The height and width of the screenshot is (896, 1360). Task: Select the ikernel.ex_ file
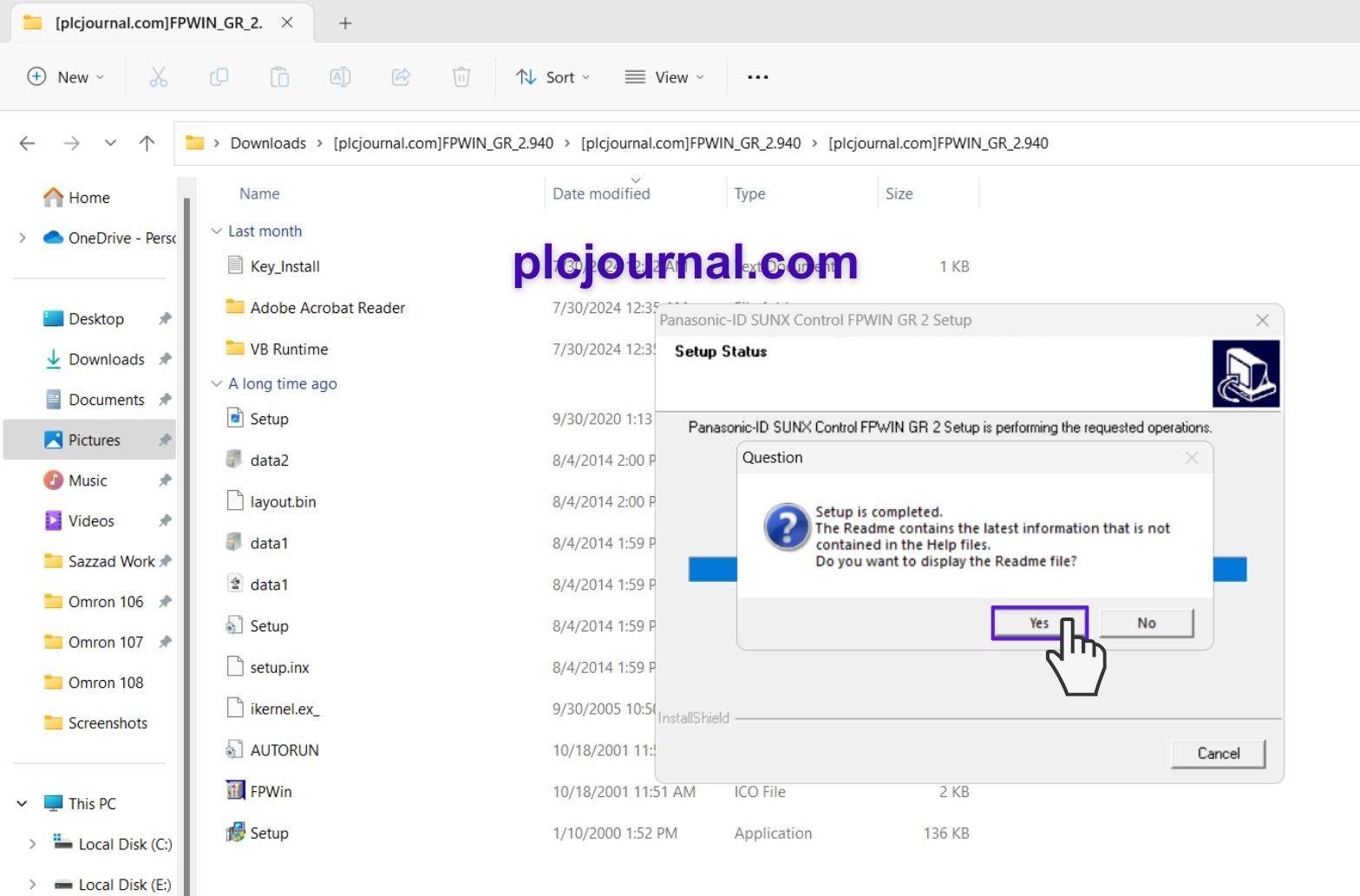(272, 710)
